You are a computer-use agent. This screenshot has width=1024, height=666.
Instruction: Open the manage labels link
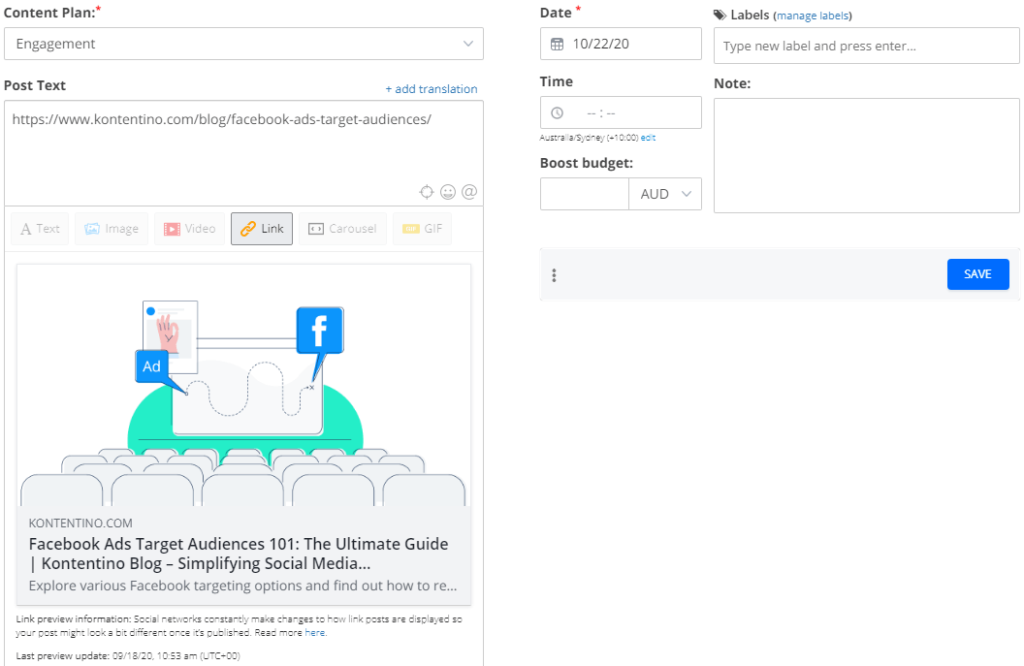click(x=813, y=16)
